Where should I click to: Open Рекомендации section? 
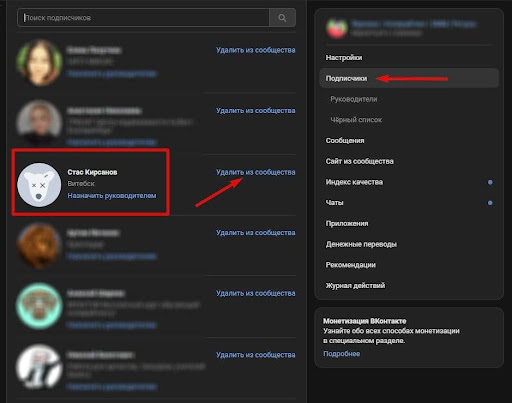coord(350,265)
